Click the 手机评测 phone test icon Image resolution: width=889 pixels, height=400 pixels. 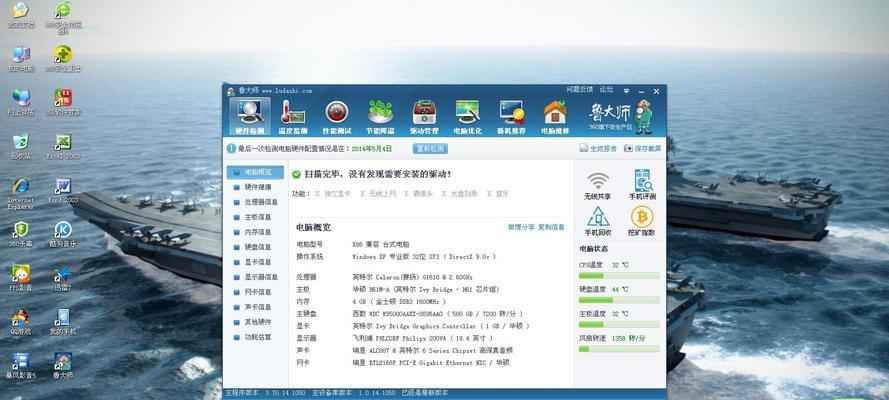pos(642,185)
